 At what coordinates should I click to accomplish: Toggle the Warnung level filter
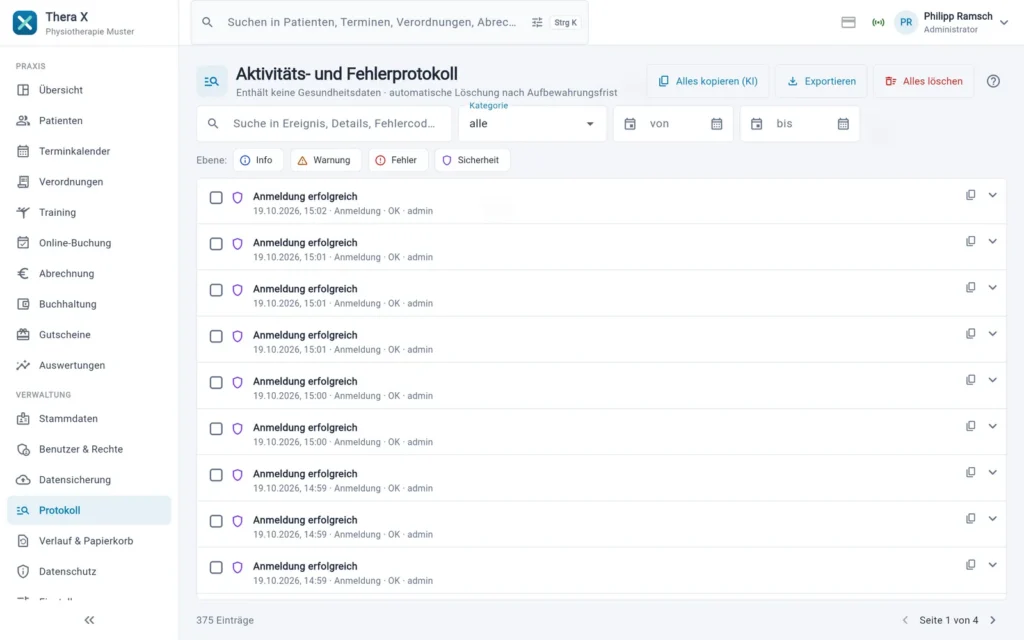coord(325,160)
